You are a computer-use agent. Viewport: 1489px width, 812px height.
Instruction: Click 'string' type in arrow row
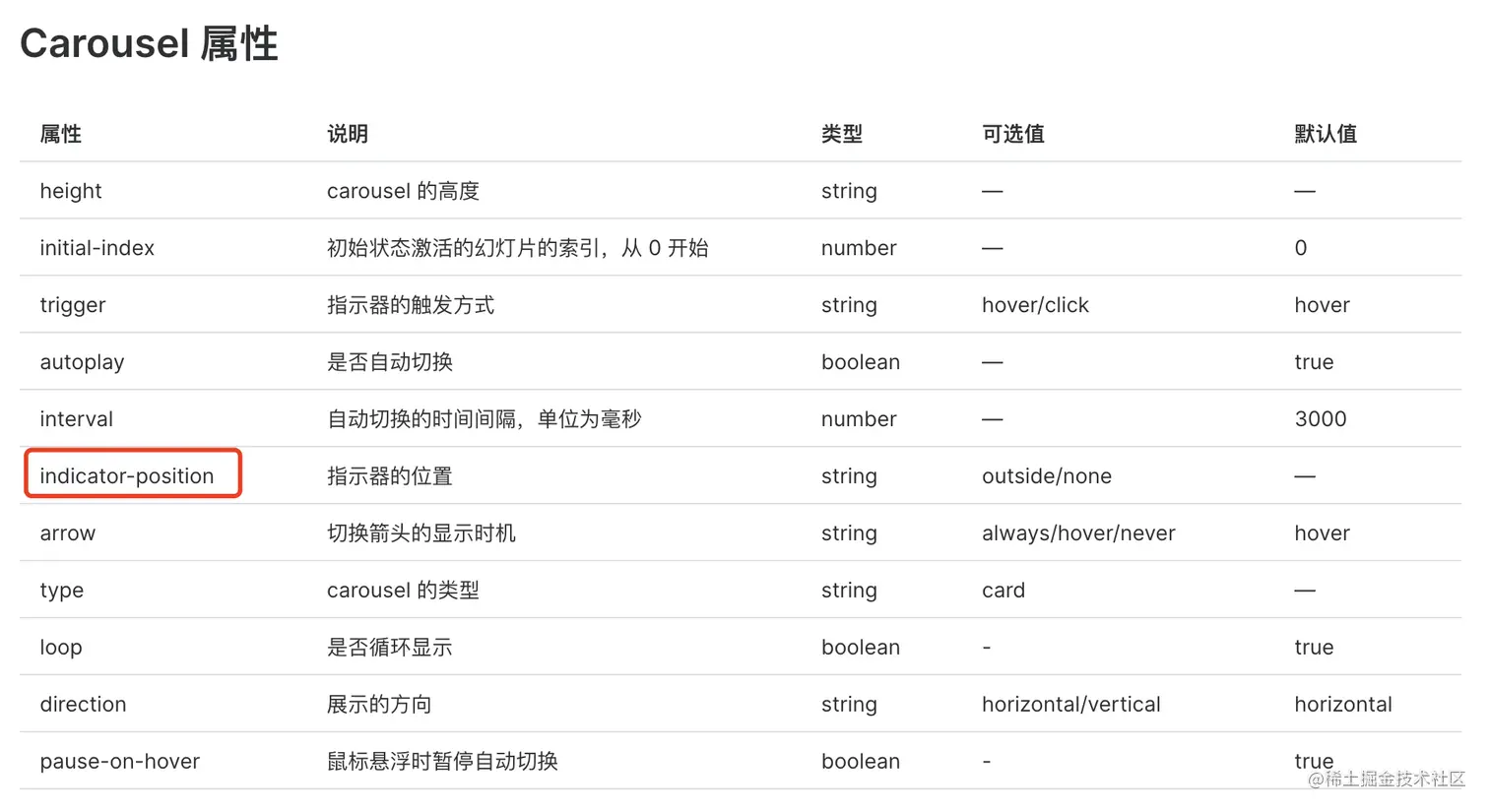(x=849, y=533)
